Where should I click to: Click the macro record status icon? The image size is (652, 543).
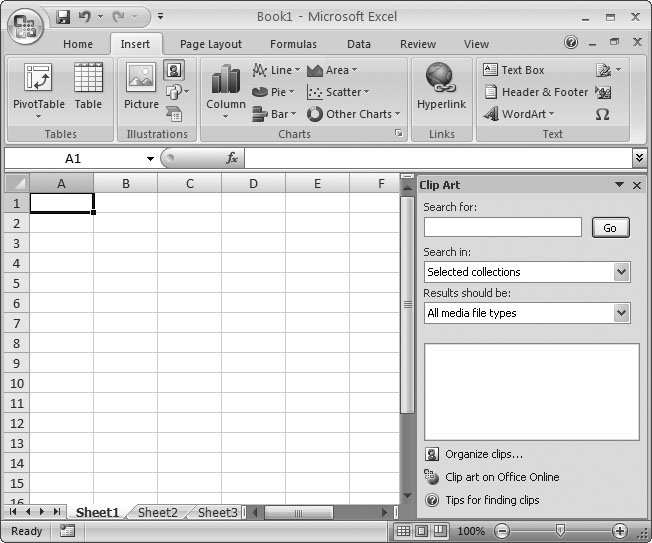click(x=67, y=531)
